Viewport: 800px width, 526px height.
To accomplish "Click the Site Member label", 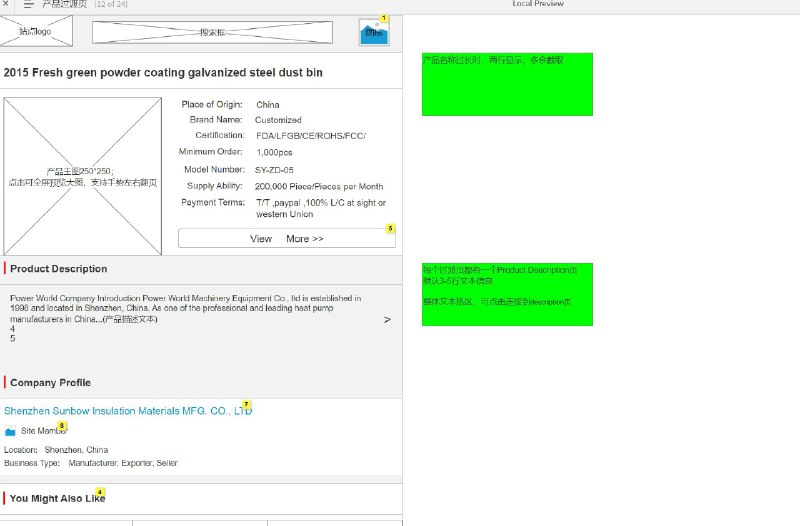I will coord(44,431).
